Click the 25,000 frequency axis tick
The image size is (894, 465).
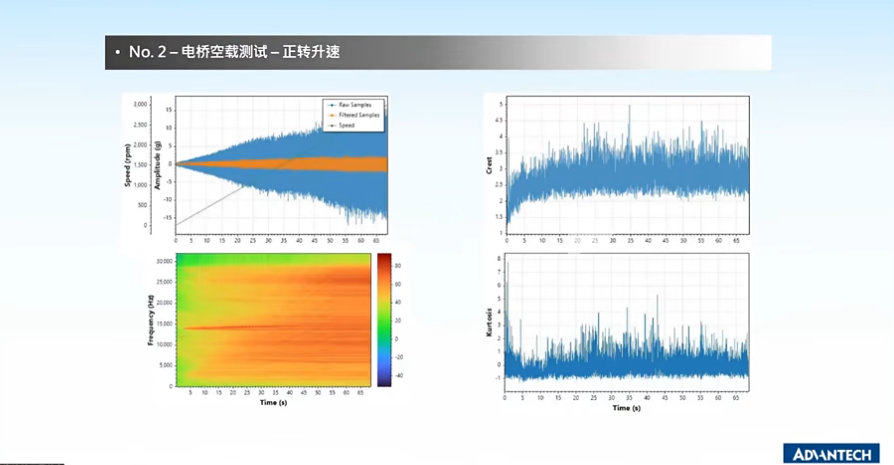(x=164, y=282)
